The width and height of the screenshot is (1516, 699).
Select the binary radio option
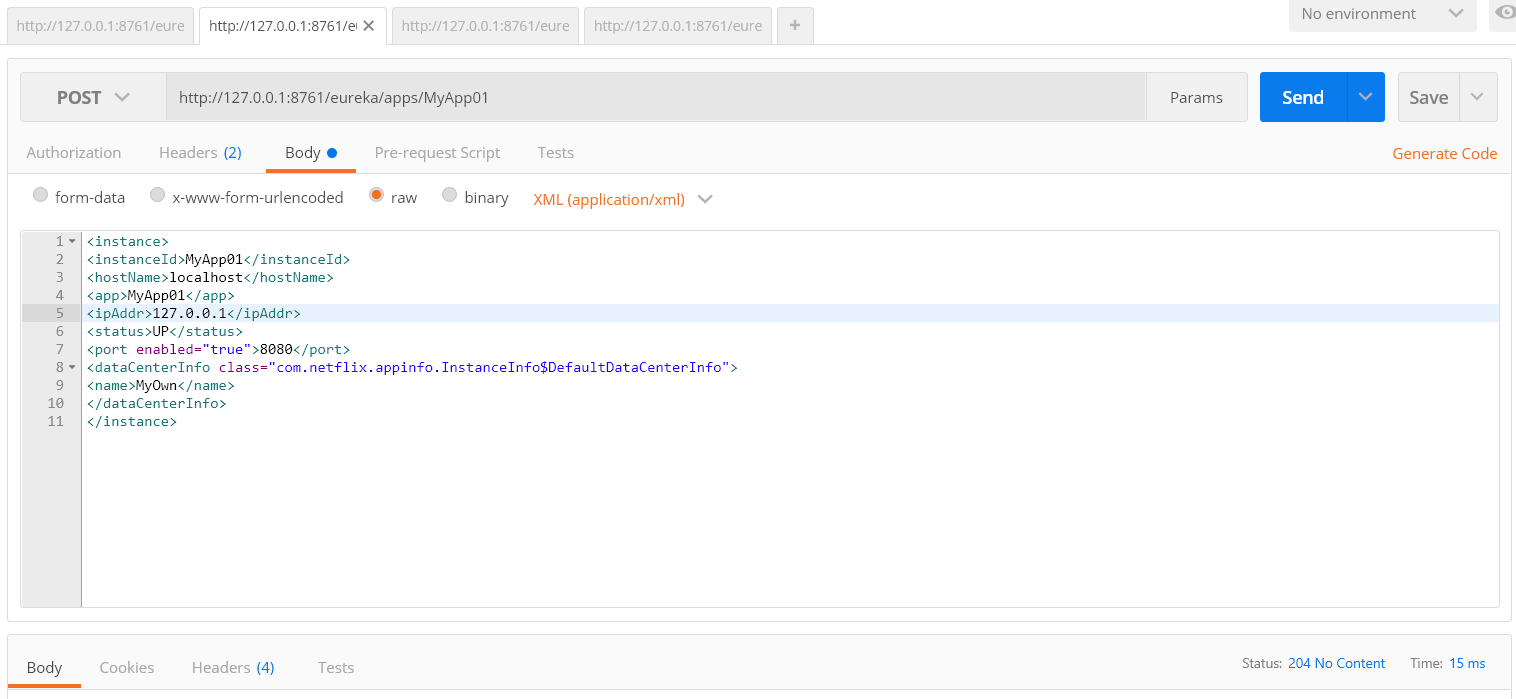[449, 195]
